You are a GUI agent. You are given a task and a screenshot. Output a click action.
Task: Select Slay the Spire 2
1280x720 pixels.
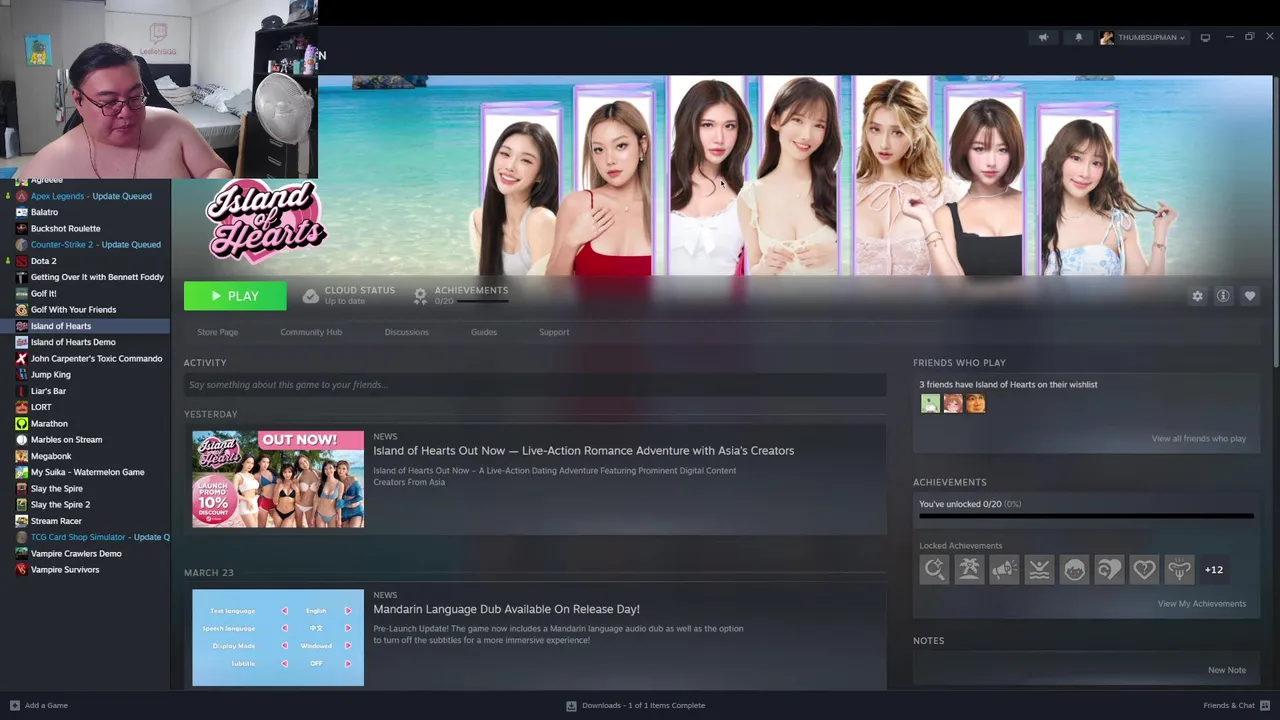click(60, 505)
